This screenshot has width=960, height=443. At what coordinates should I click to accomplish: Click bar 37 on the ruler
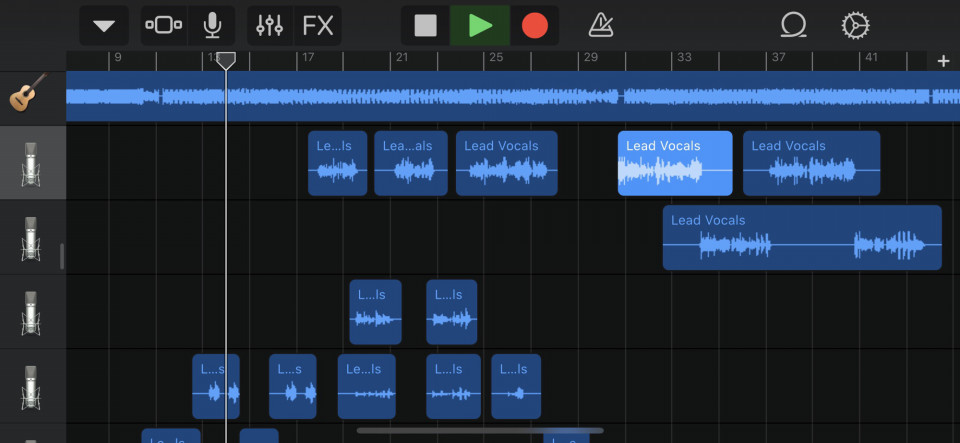tap(778, 58)
